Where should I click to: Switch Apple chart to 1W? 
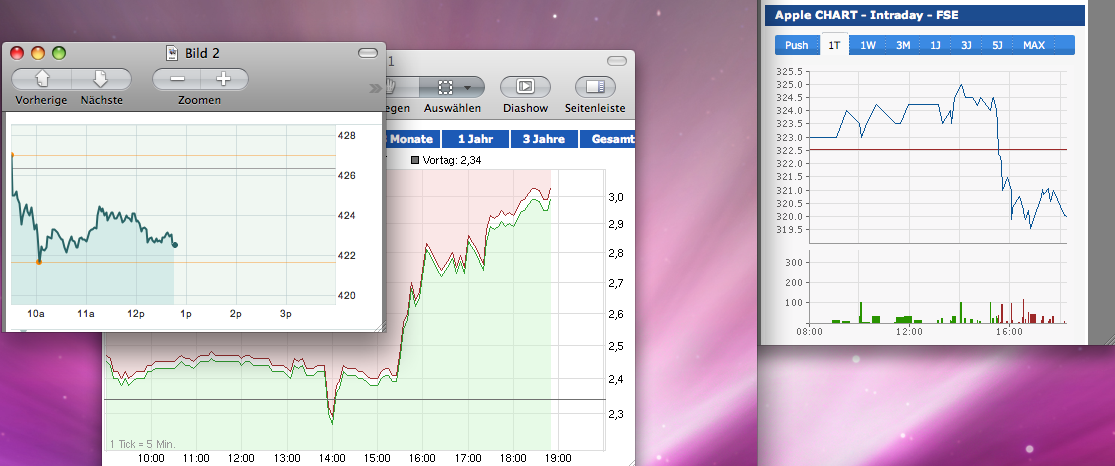click(x=868, y=45)
